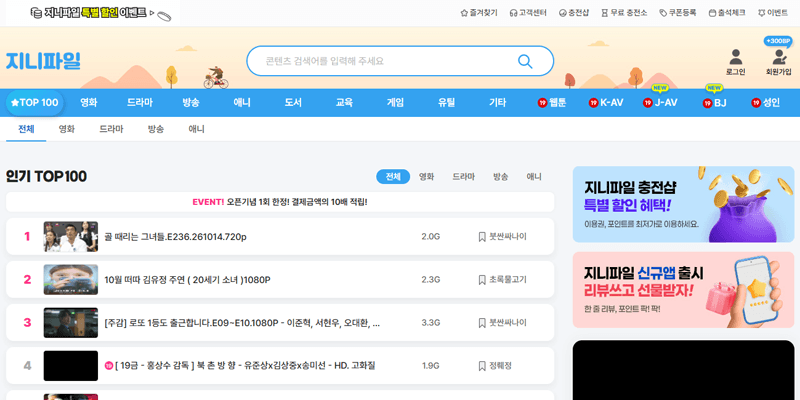800x400 pixels.
Task: Open the 게임 main menu
Action: [x=395, y=103]
